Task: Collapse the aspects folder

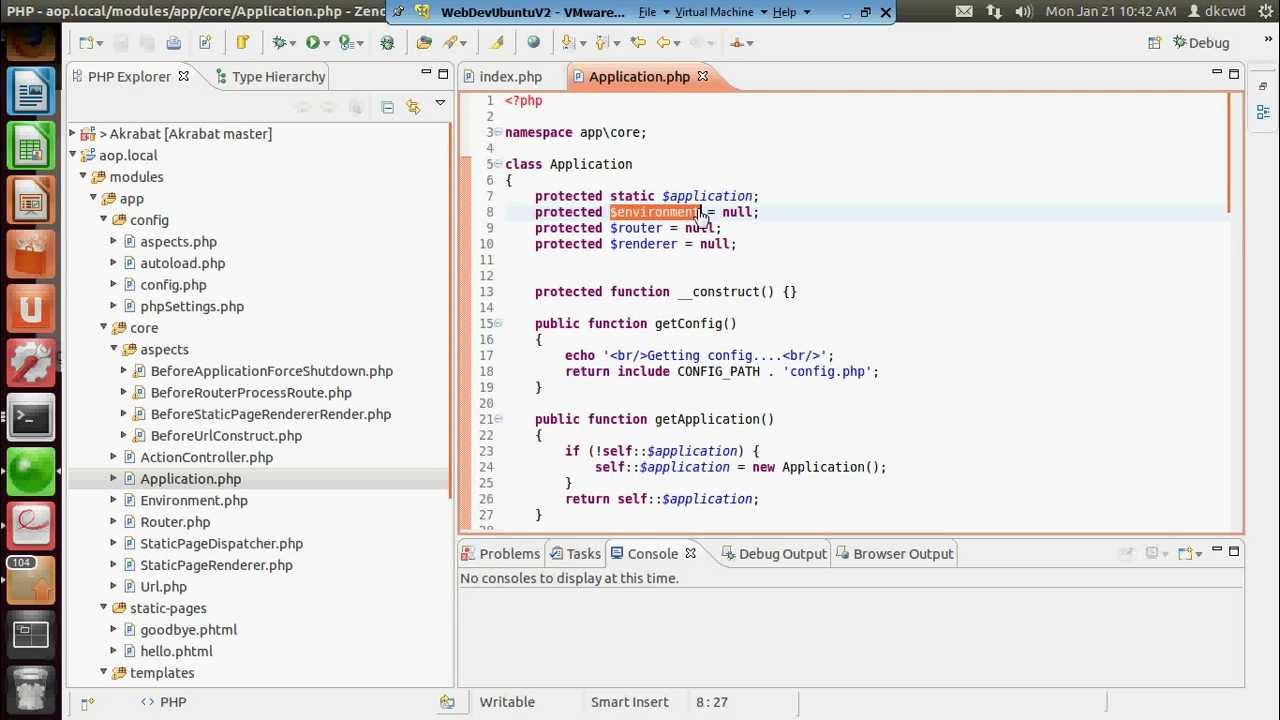Action: click(x=113, y=349)
